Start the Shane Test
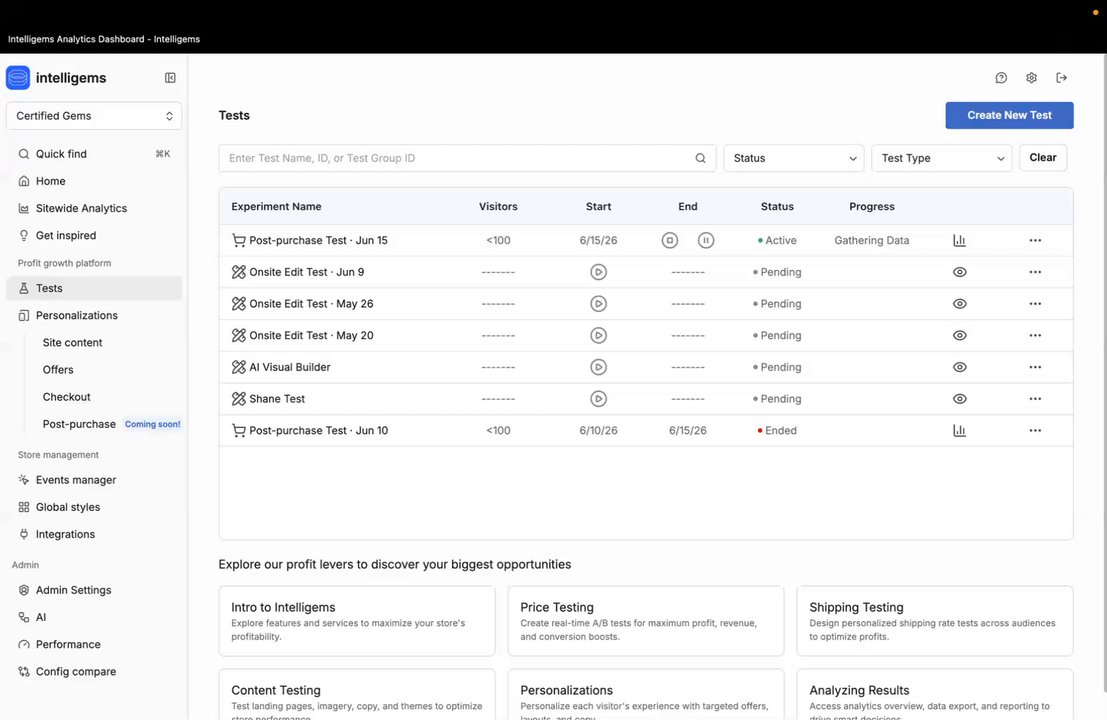Viewport: 1107px width, 720px height. (599, 400)
